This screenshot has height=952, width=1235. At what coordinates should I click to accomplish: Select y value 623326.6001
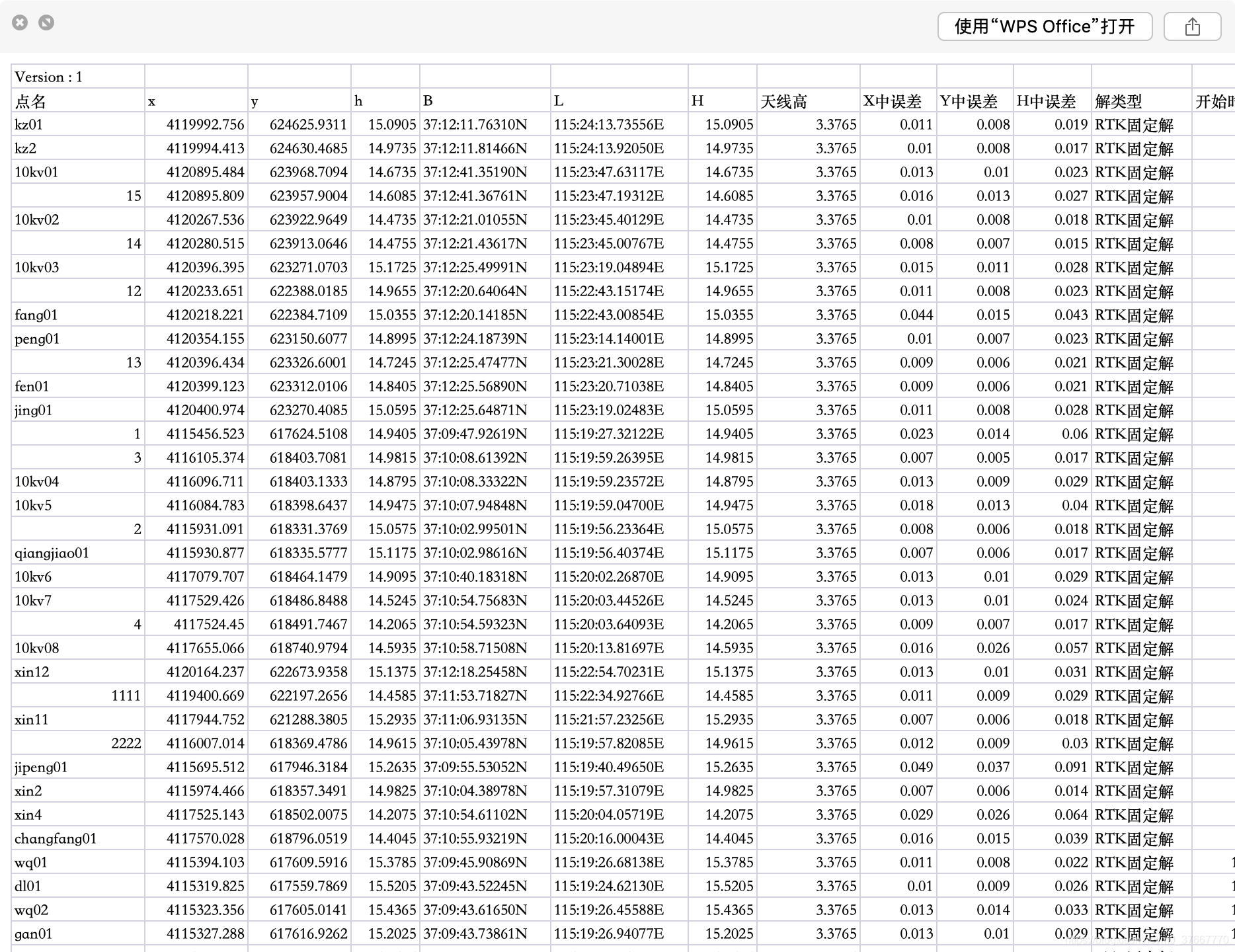pyautogui.click(x=299, y=362)
